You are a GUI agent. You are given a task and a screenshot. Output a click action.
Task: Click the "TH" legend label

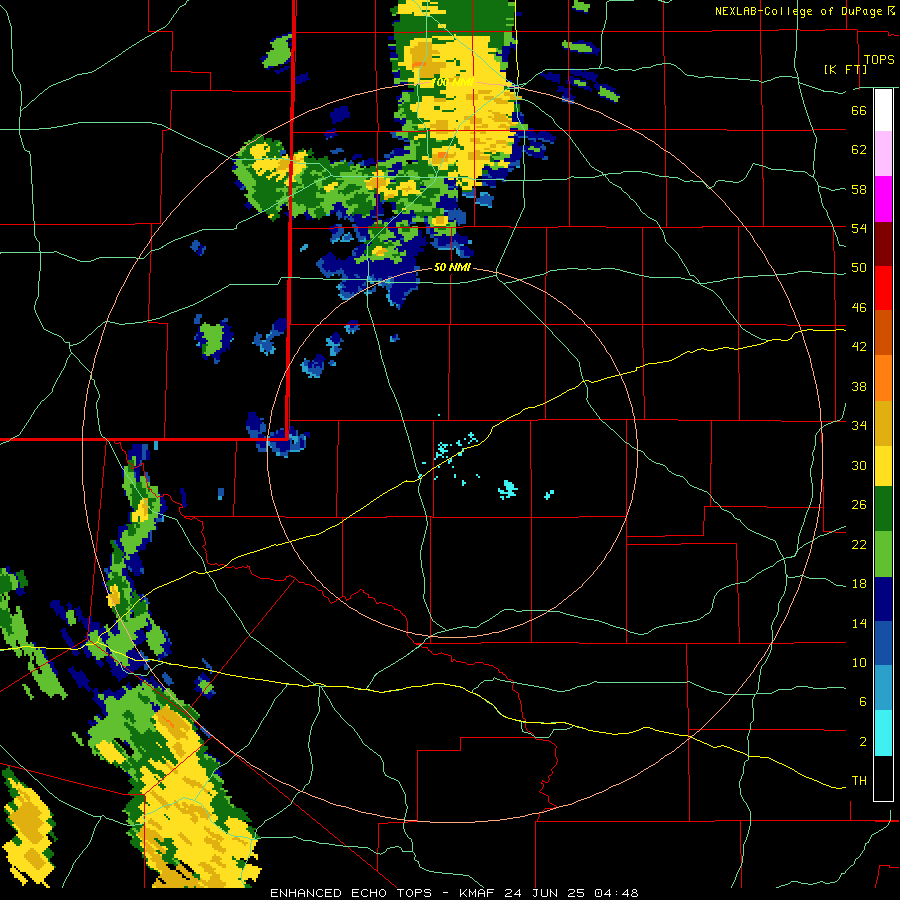(x=859, y=781)
